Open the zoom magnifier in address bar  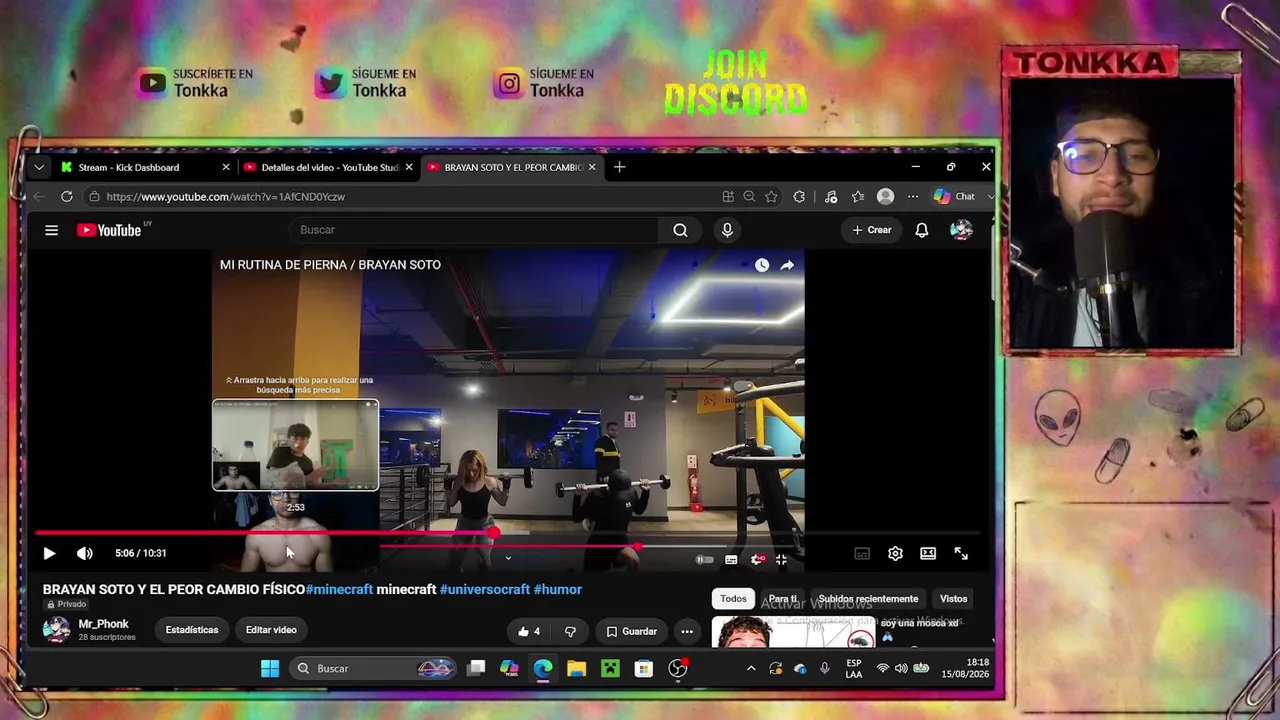749,197
